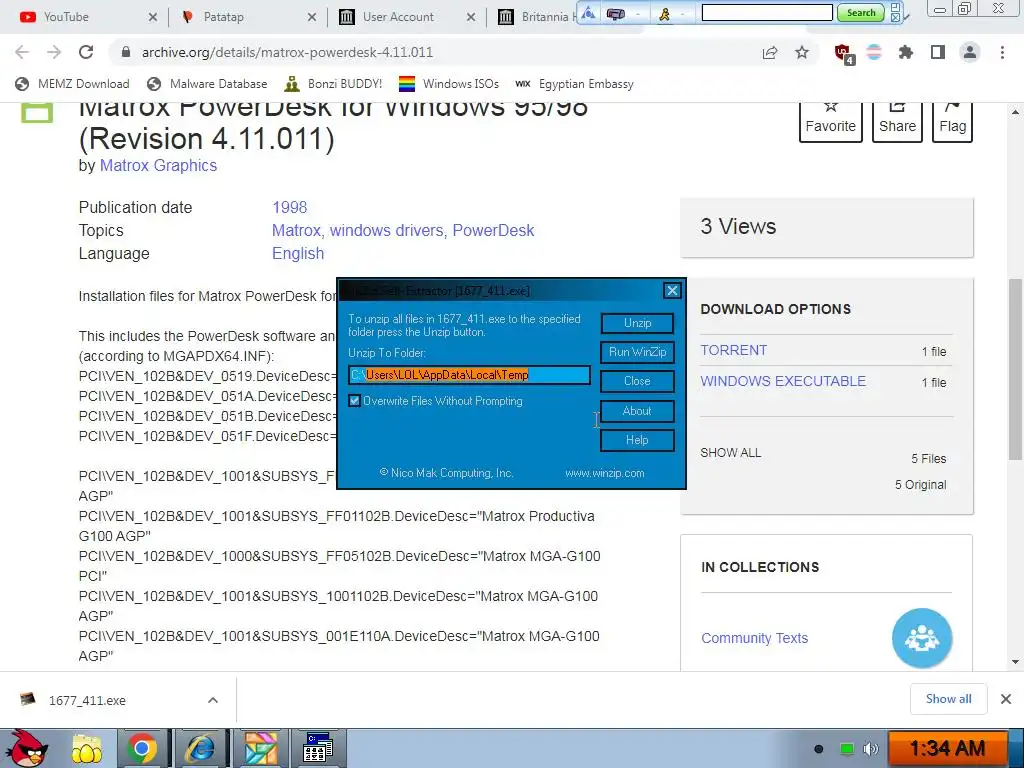Click the AOL triangle logo in floating toolbar

[x=589, y=13]
